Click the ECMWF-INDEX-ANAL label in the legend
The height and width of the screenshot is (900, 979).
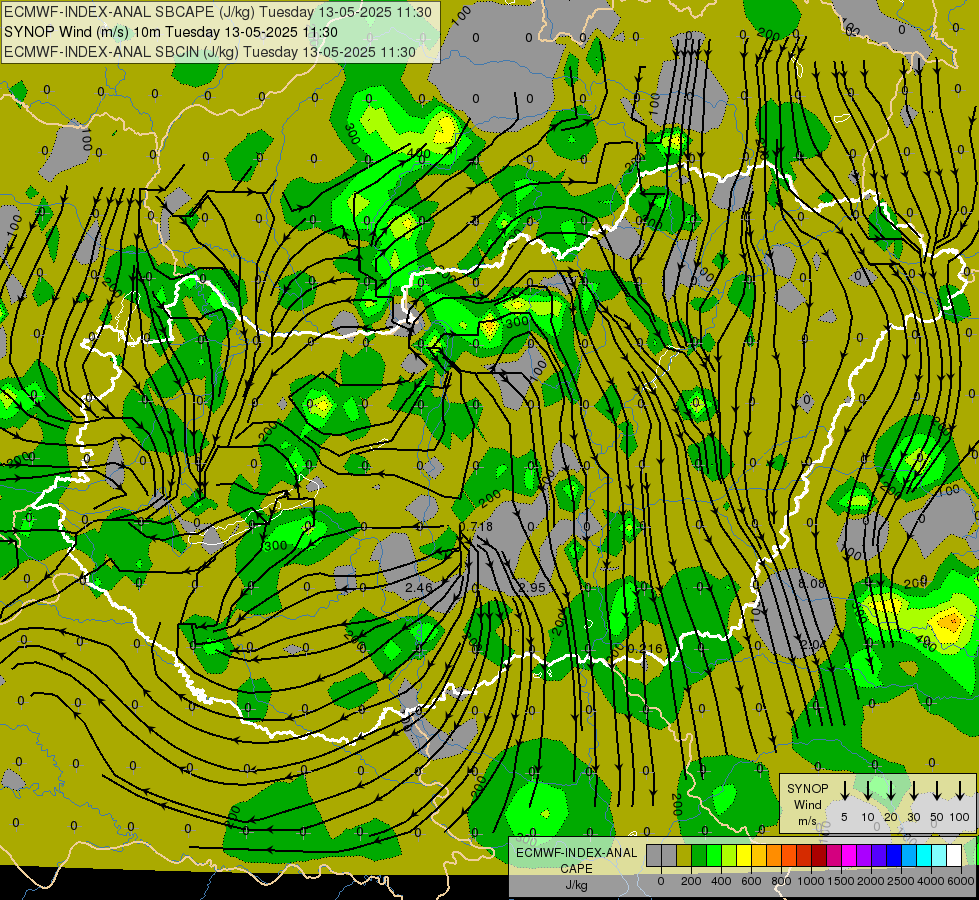click(576, 853)
